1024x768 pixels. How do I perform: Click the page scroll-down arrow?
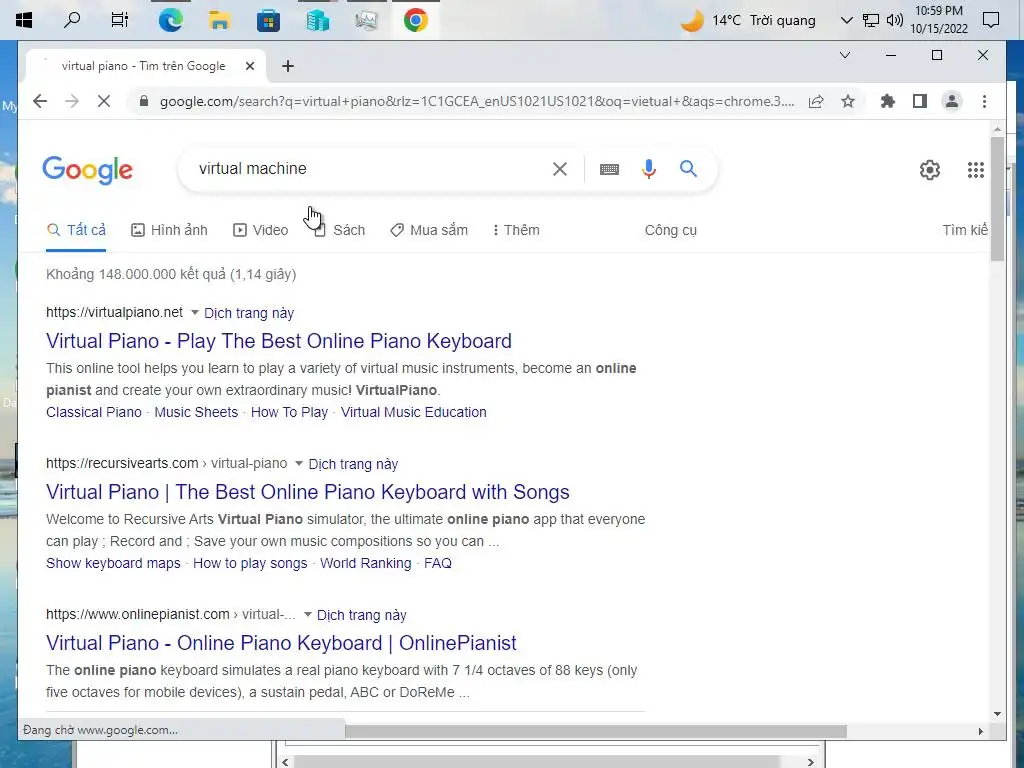pyautogui.click(x=997, y=714)
